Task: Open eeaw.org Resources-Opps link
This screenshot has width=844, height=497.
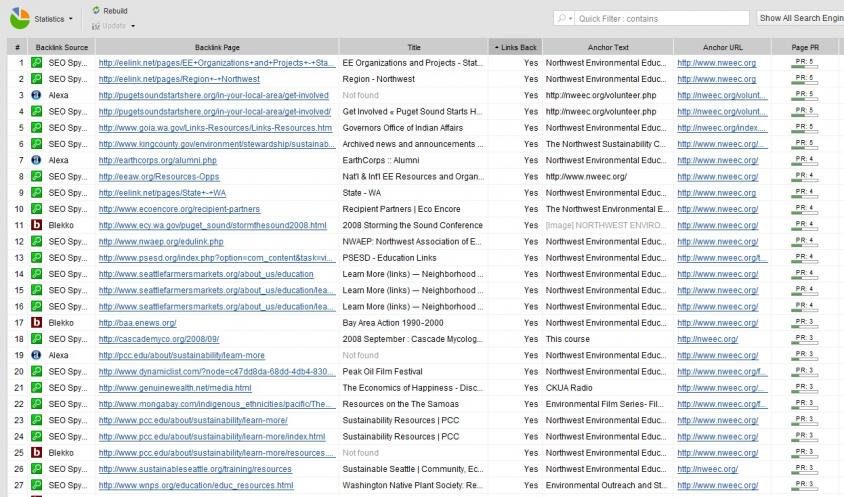Action: [159, 176]
